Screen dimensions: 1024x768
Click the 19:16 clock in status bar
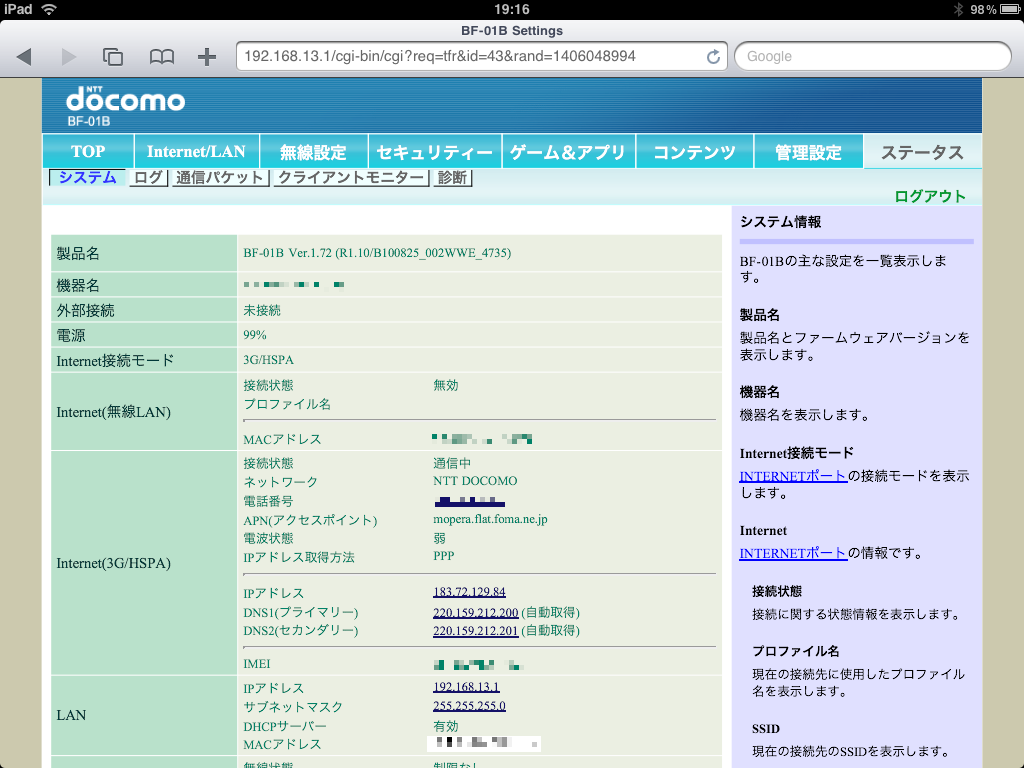(x=512, y=9)
